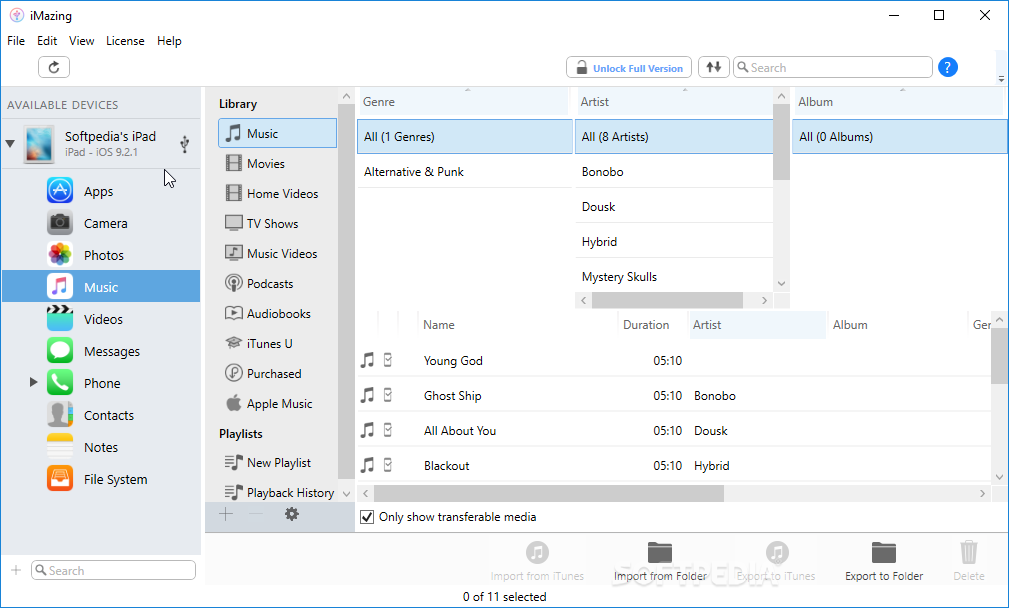Sort by Artist browser column header
The height and width of the screenshot is (608, 1009).
pos(674,102)
